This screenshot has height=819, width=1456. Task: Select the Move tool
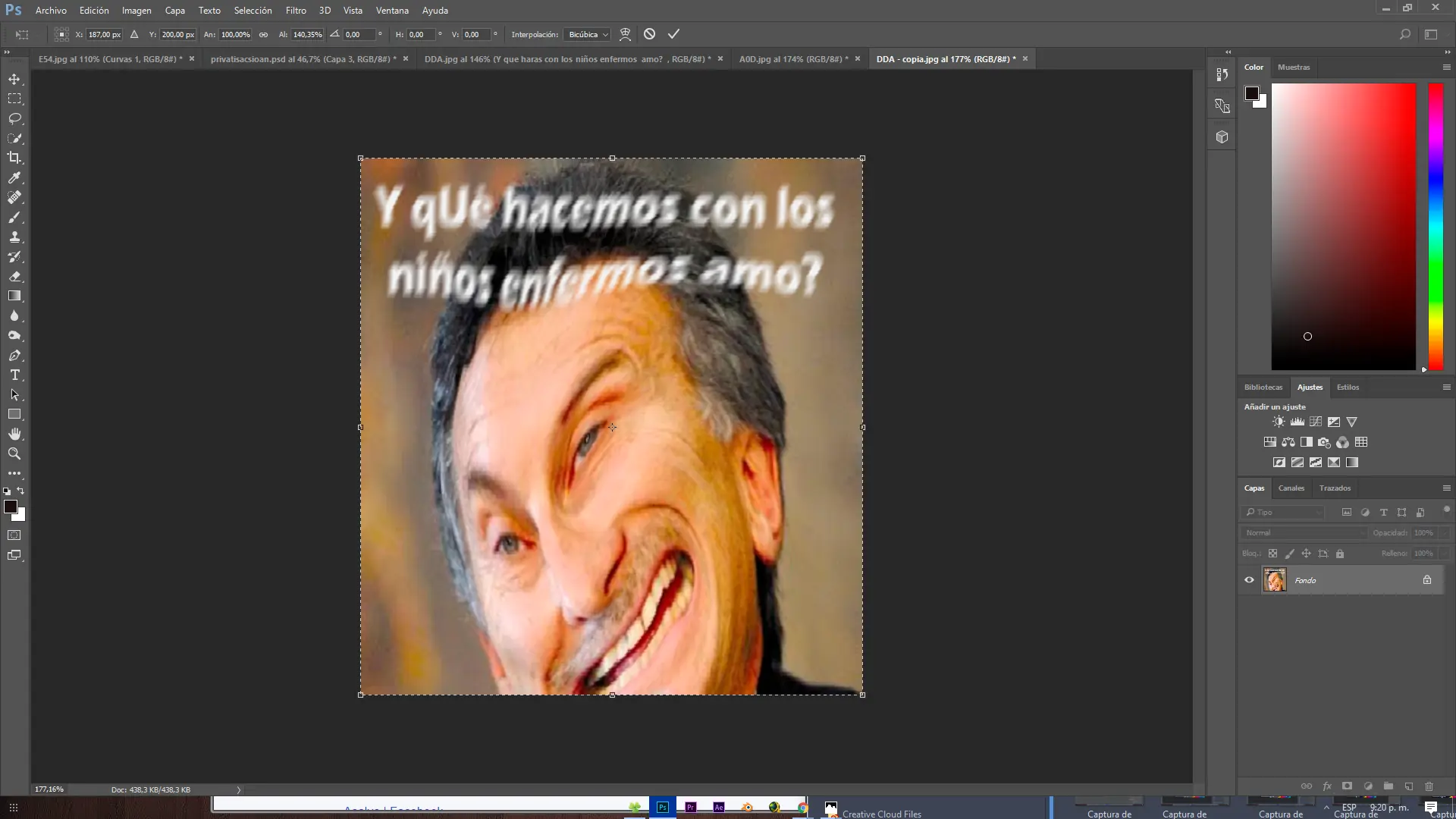(x=14, y=79)
